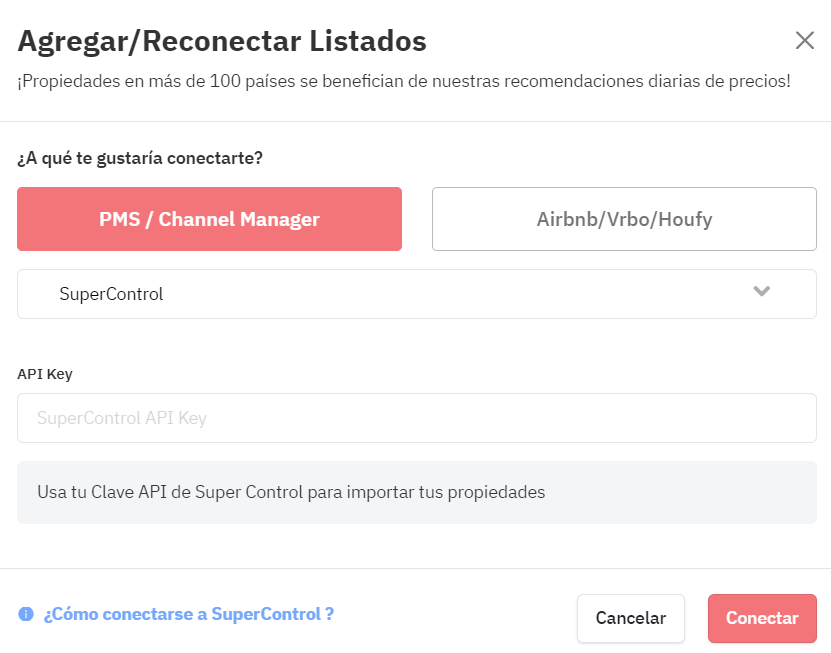Switch to the Airbnb/Vrbo/Houfy tab
Viewport: 831px width, 653px height.
click(x=624, y=219)
